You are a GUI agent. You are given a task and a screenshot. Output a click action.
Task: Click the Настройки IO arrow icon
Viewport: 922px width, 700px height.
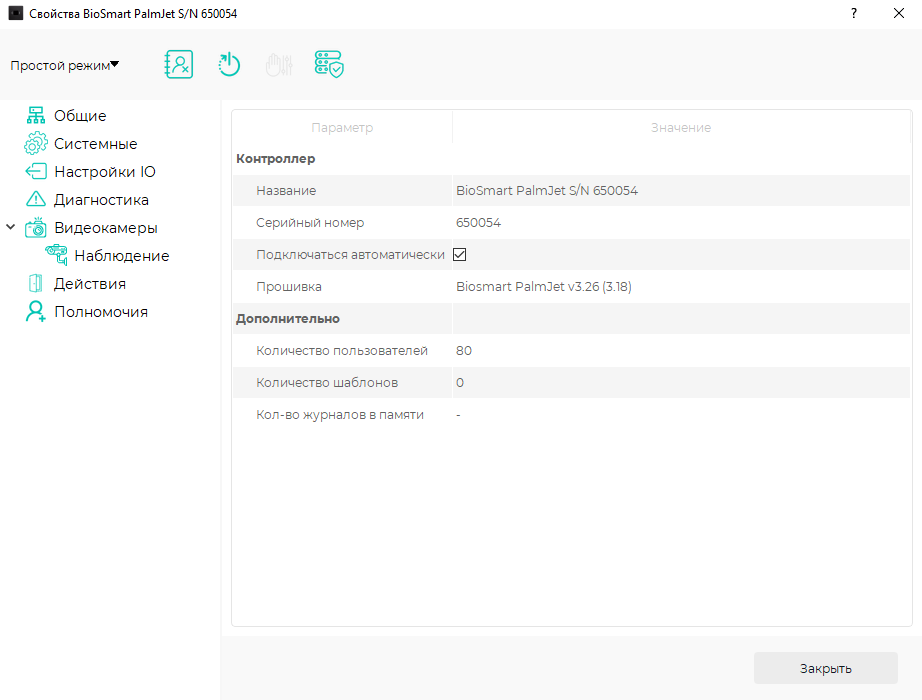[36, 172]
